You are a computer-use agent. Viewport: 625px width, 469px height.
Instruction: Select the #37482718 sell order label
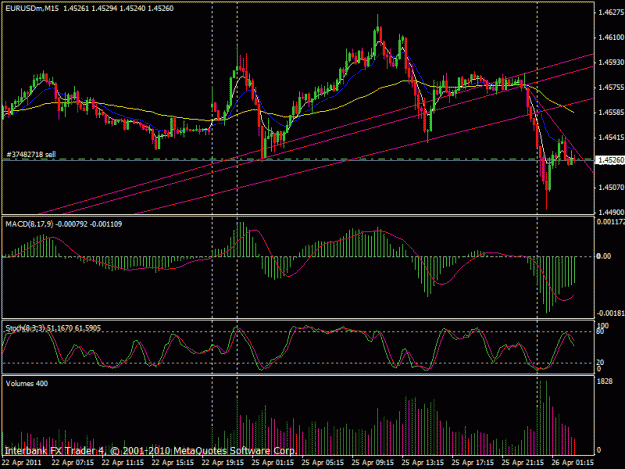coord(31,154)
